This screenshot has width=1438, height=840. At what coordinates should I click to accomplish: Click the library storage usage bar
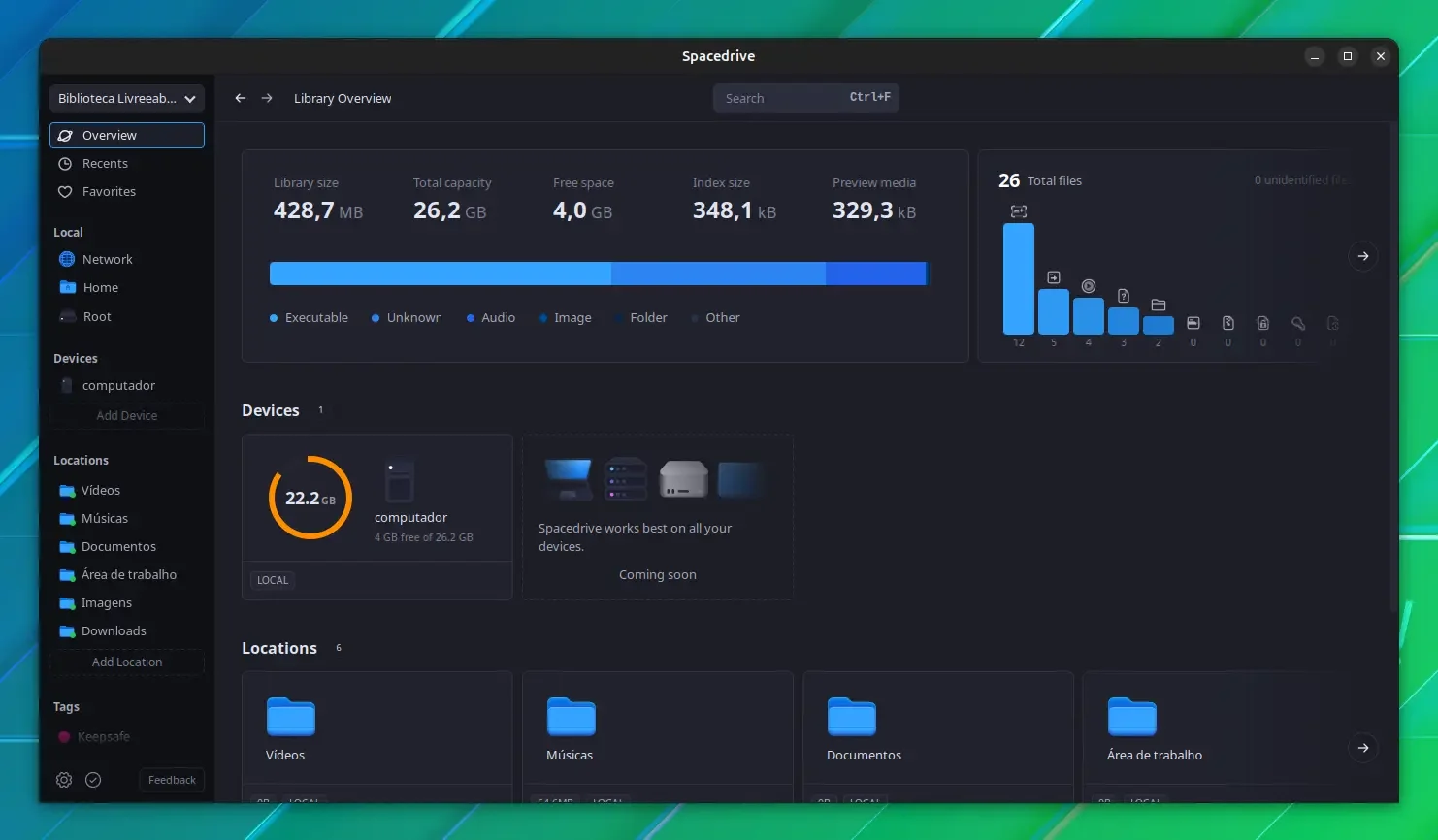click(x=599, y=274)
